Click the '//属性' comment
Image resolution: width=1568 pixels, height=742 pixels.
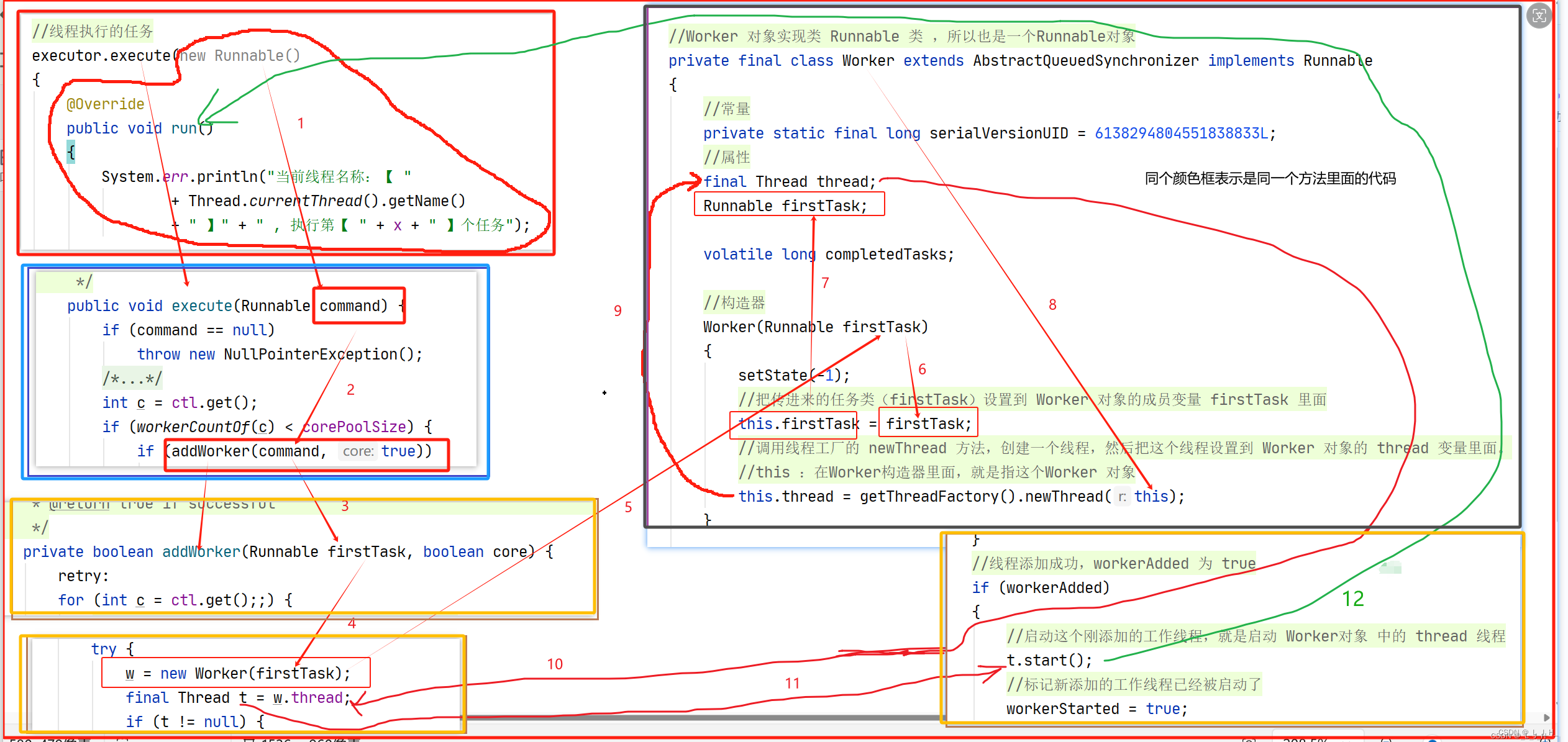727,157
